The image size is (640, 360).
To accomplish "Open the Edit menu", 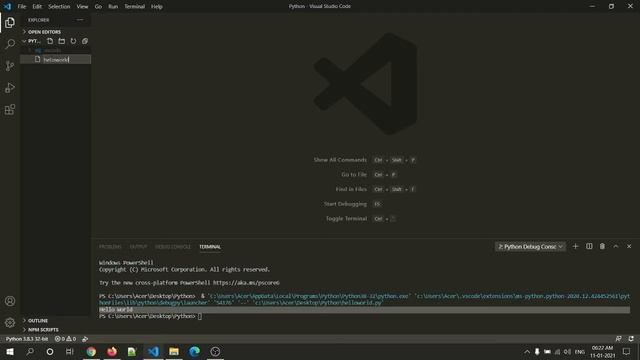I will (37, 7).
